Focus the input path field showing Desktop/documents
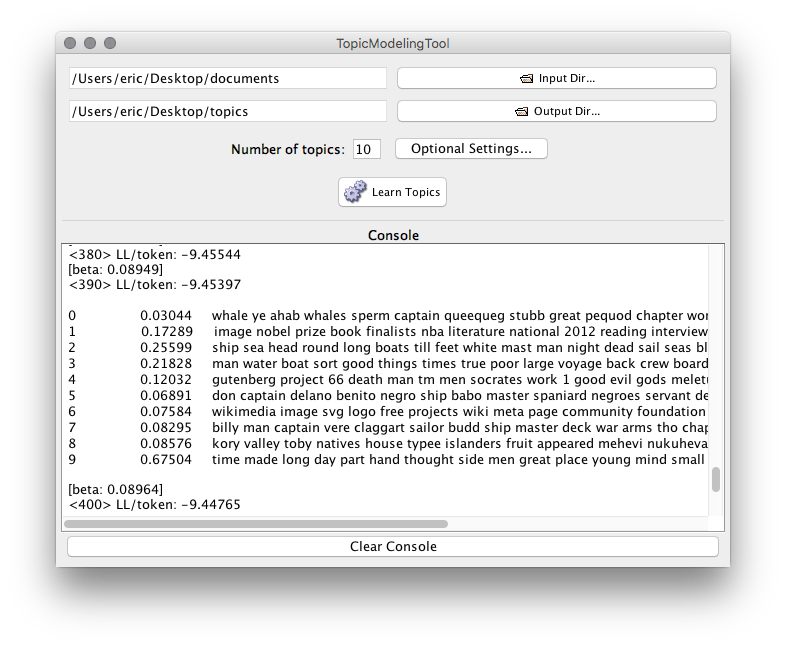The image size is (786, 647). coord(227,78)
